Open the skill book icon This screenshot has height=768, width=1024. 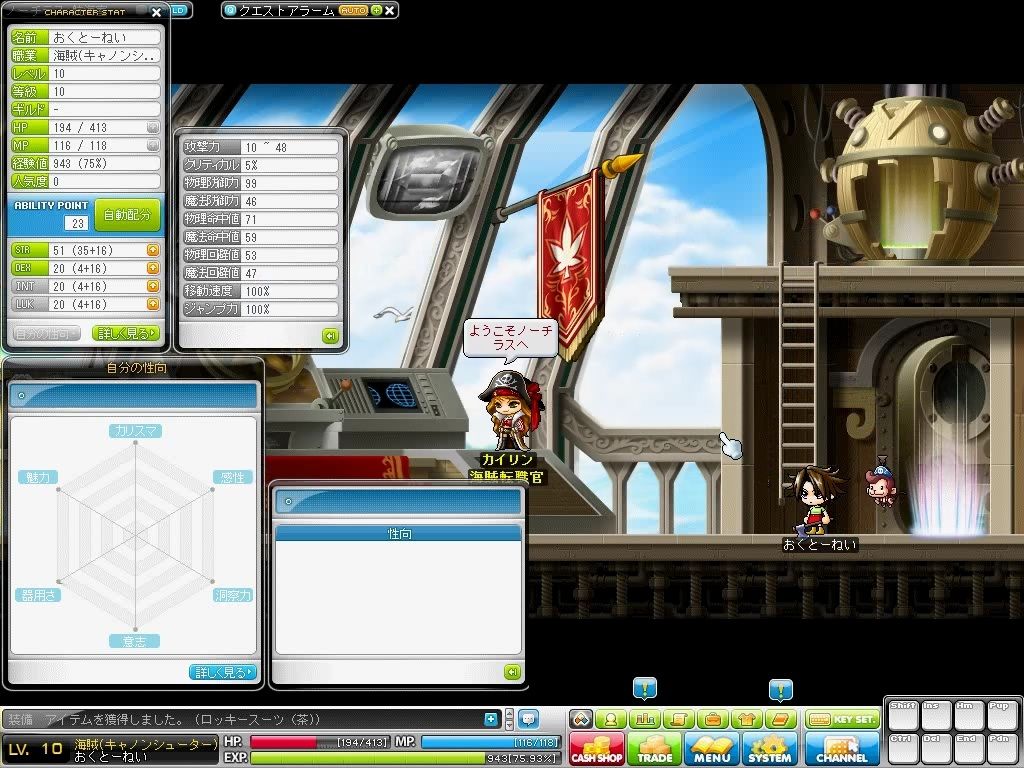pos(780,719)
